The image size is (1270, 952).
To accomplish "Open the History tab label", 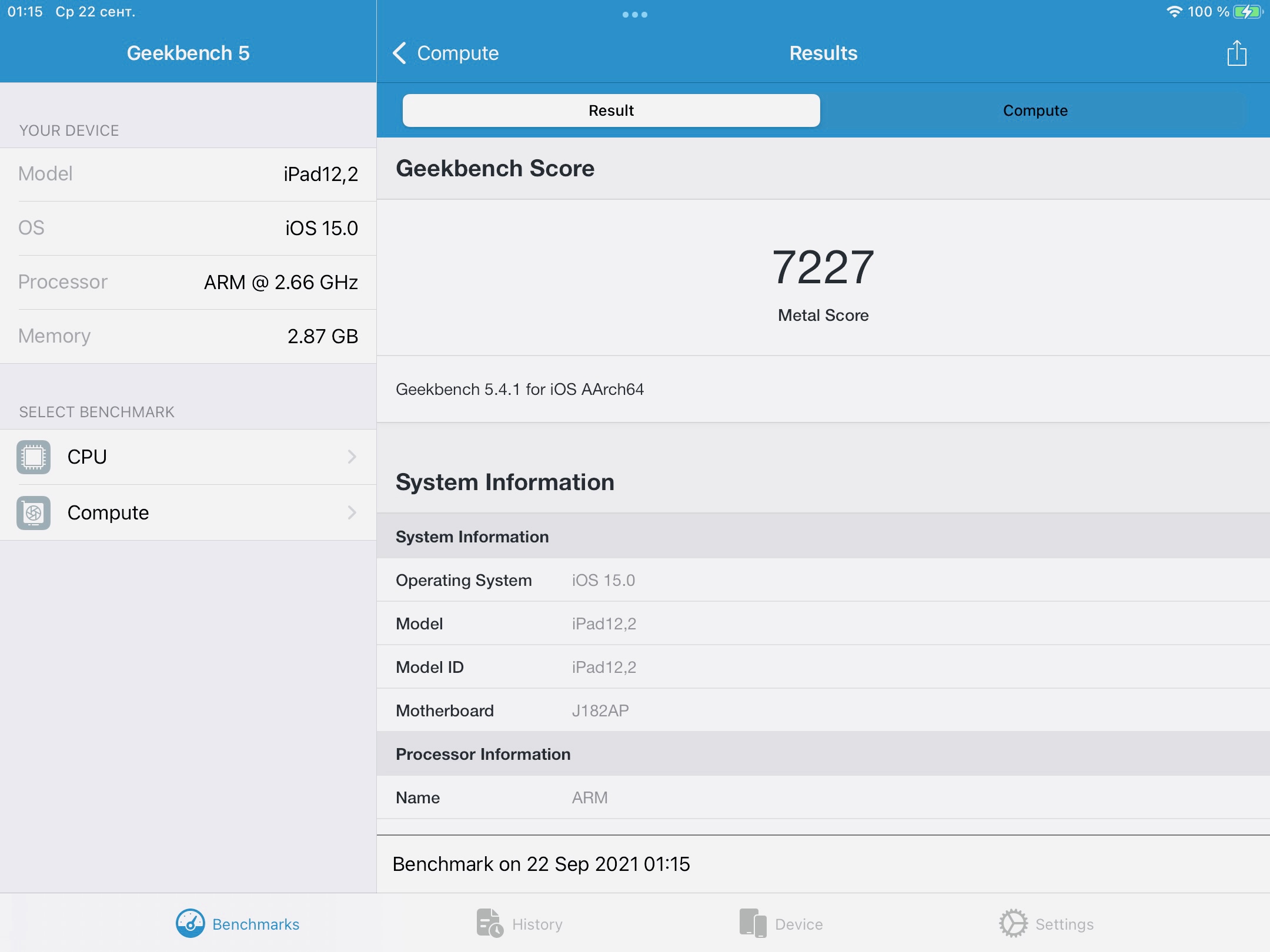I will (x=537, y=924).
